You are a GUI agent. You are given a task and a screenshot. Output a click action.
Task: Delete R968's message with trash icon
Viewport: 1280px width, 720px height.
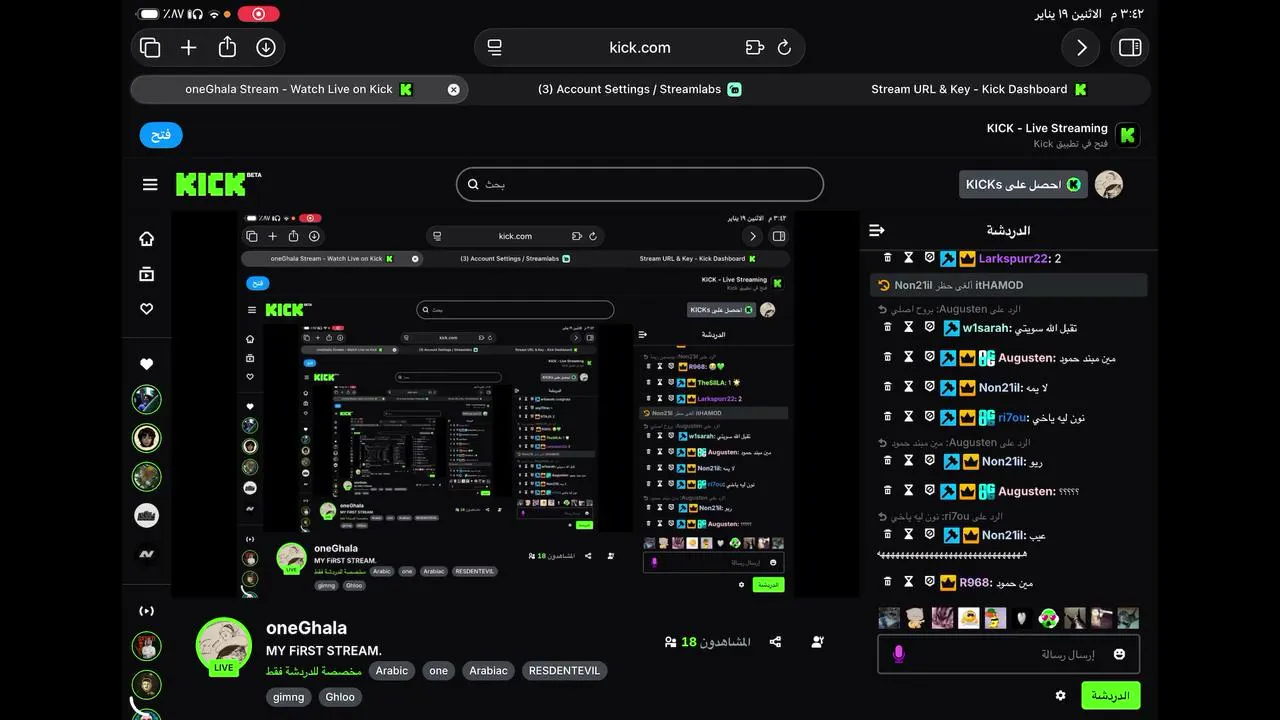click(x=887, y=582)
